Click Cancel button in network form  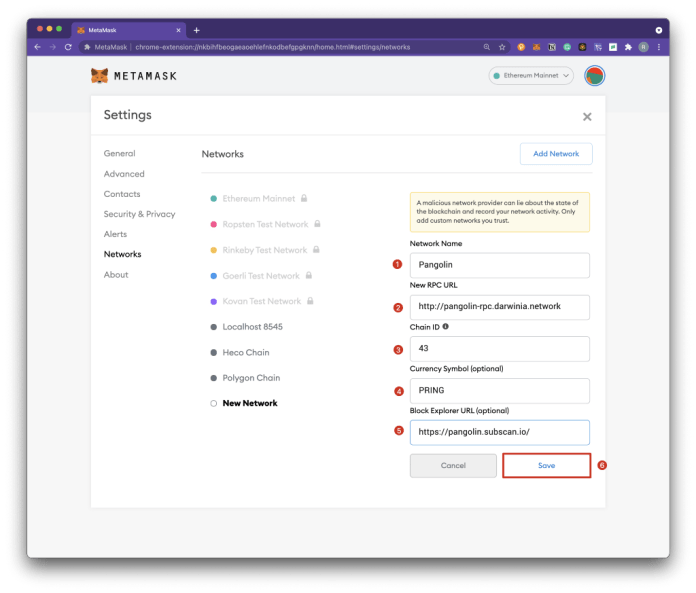point(453,465)
